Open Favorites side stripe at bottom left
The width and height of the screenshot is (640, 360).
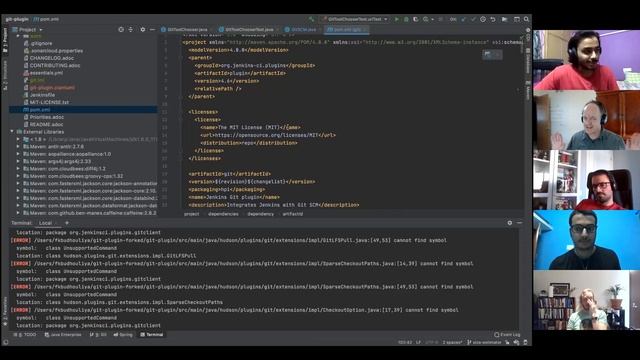pyautogui.click(x=5, y=311)
